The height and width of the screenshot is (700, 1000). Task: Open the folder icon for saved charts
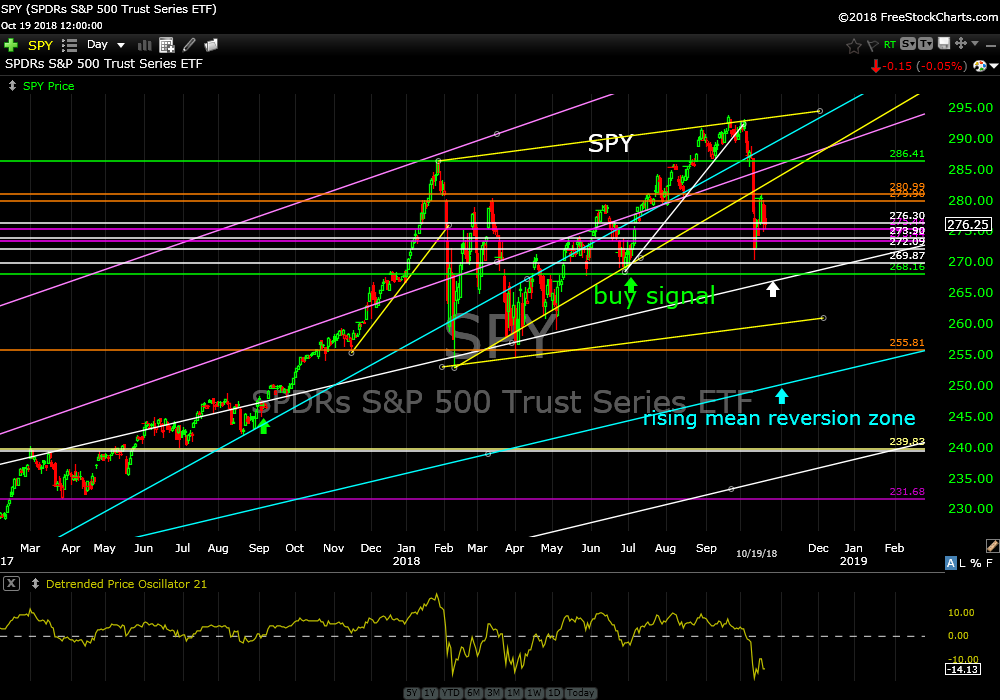(x=211, y=45)
